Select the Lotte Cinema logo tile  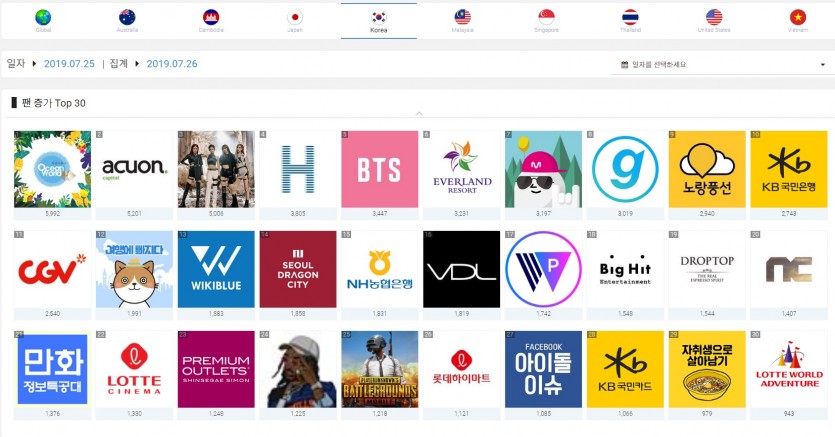pyautogui.click(x=134, y=369)
